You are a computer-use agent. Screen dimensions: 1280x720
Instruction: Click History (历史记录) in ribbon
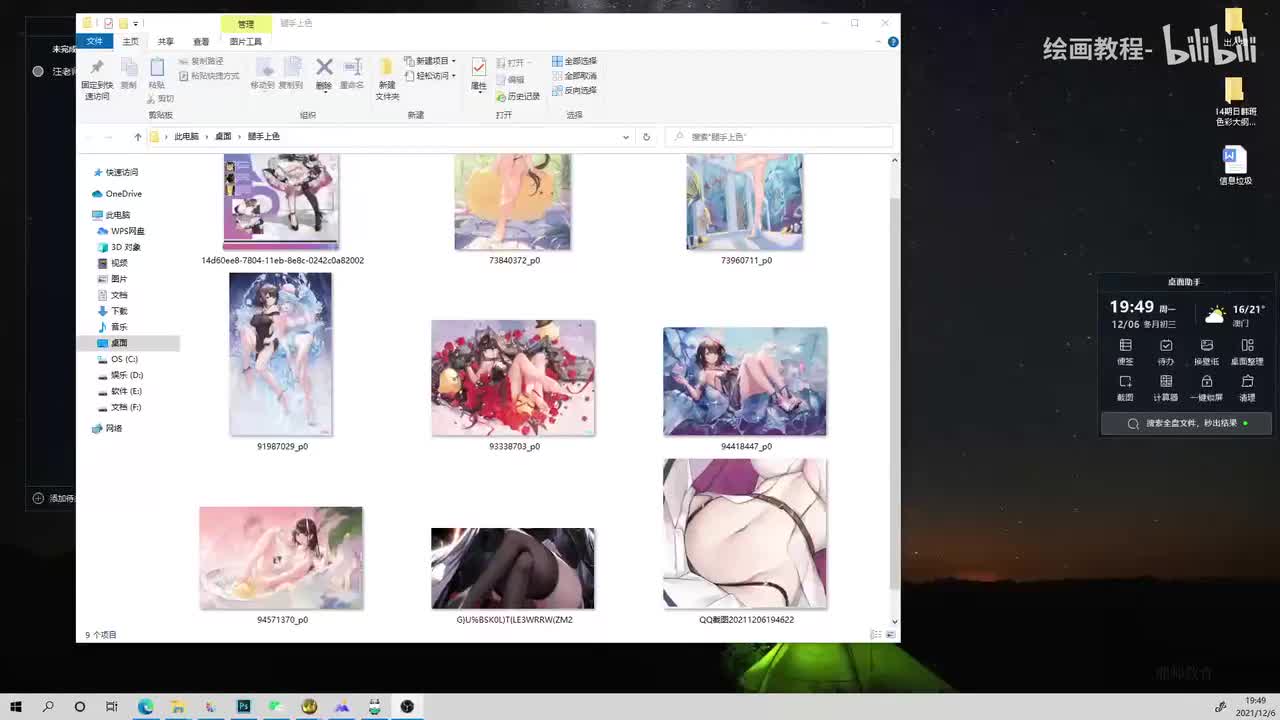pyautogui.click(x=518, y=96)
